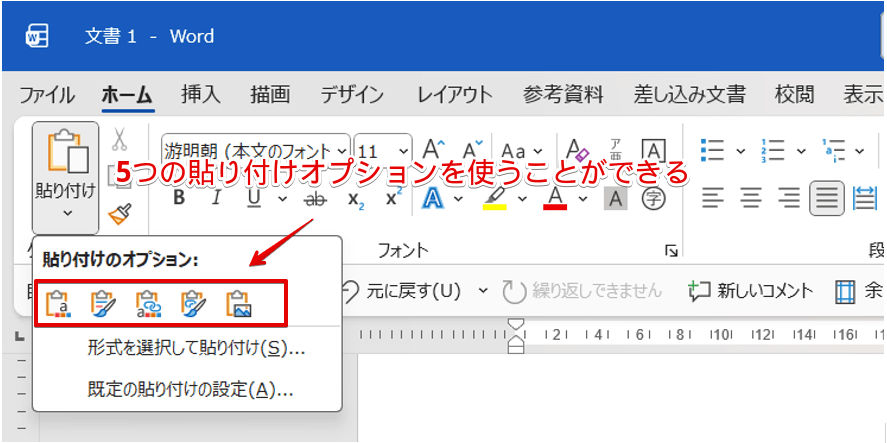Viewport: 887px width, 443px height.
Task: Switch to the 差し込み文書 tab
Action: coord(689,95)
